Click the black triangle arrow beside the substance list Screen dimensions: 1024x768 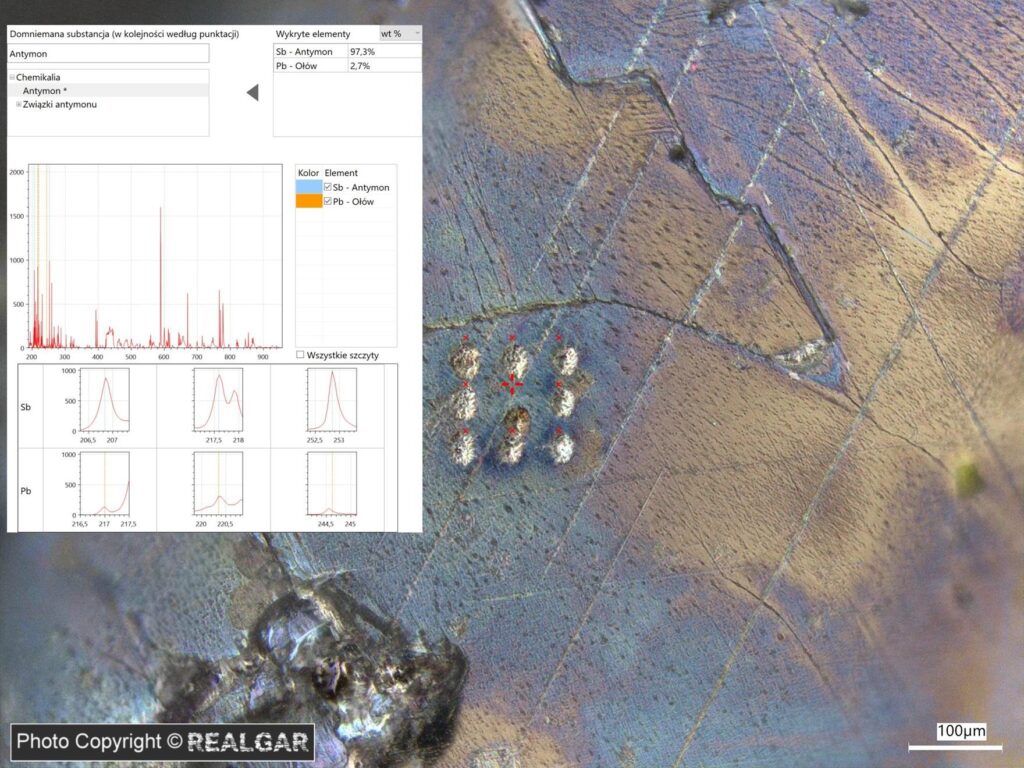click(253, 93)
